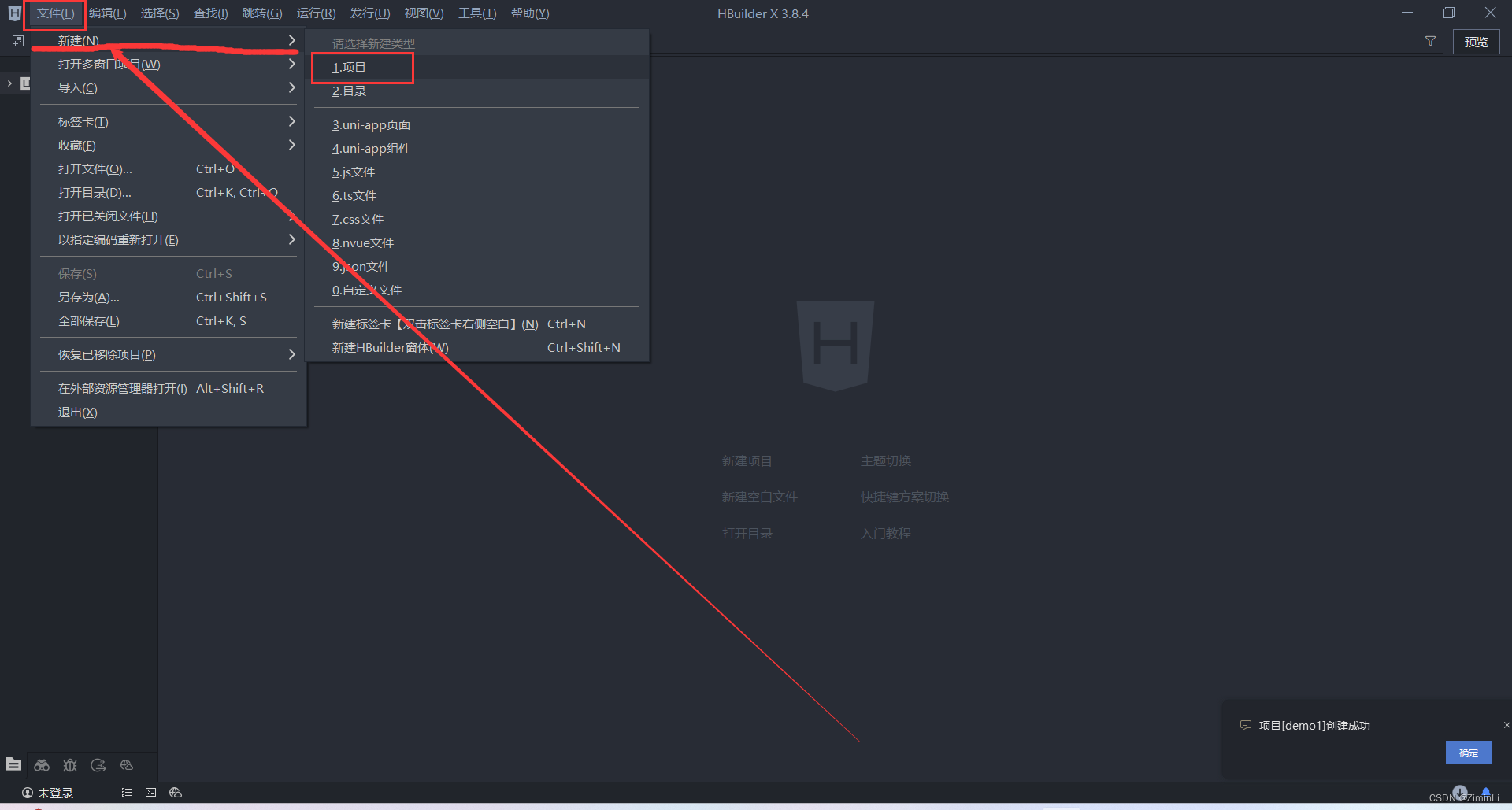The image size is (1512, 810).
Task: Open the terminal icon in status bar
Action: 151,793
